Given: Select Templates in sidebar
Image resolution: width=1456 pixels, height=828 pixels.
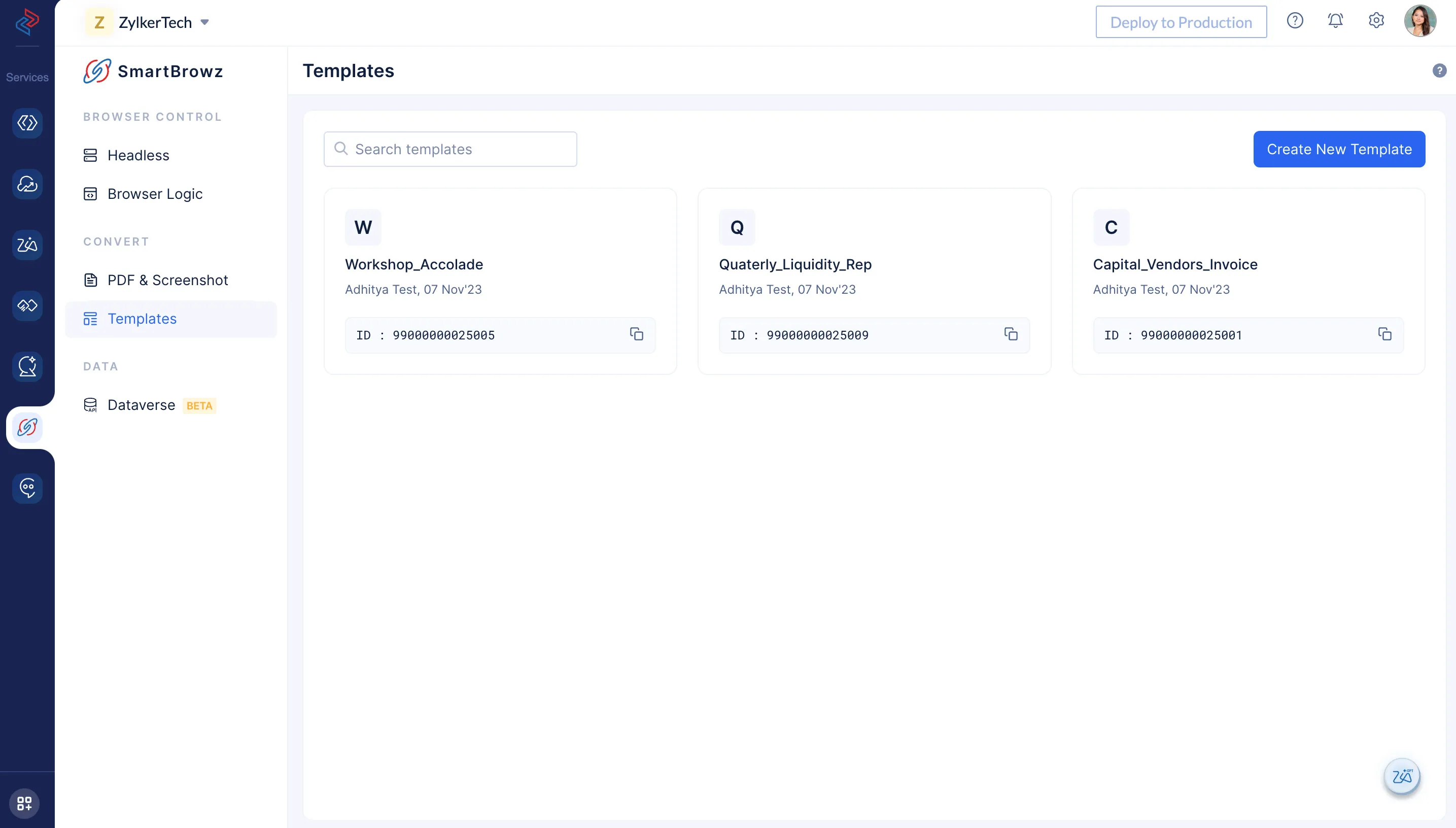Looking at the screenshot, I should [x=170, y=319].
